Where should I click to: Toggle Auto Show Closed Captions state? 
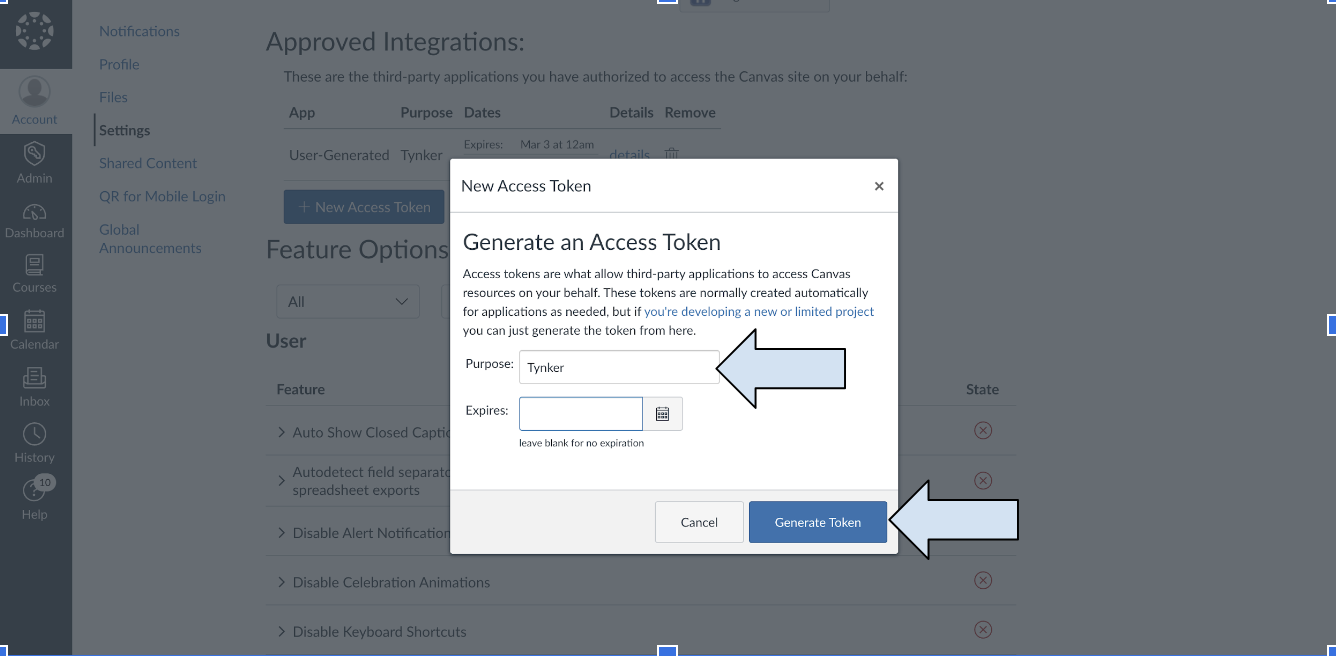(x=982, y=430)
